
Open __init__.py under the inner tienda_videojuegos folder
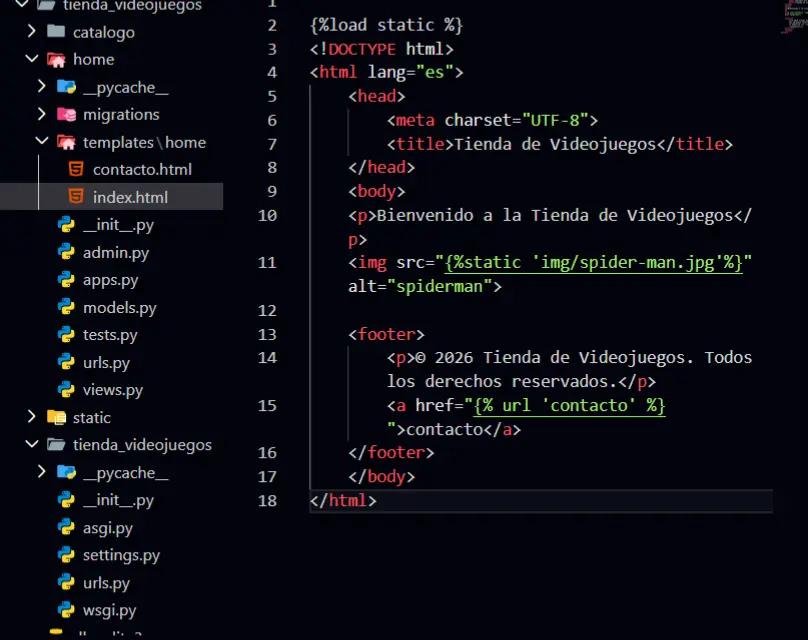(x=118, y=500)
